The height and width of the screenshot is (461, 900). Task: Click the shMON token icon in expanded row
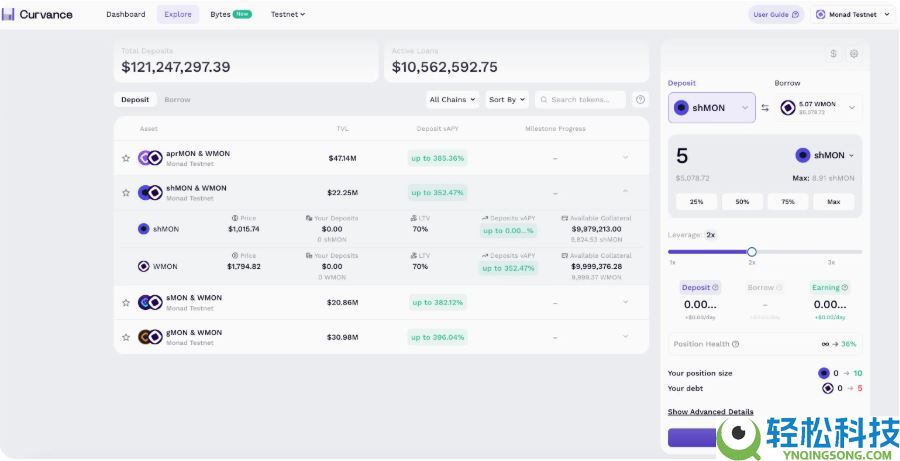click(144, 229)
